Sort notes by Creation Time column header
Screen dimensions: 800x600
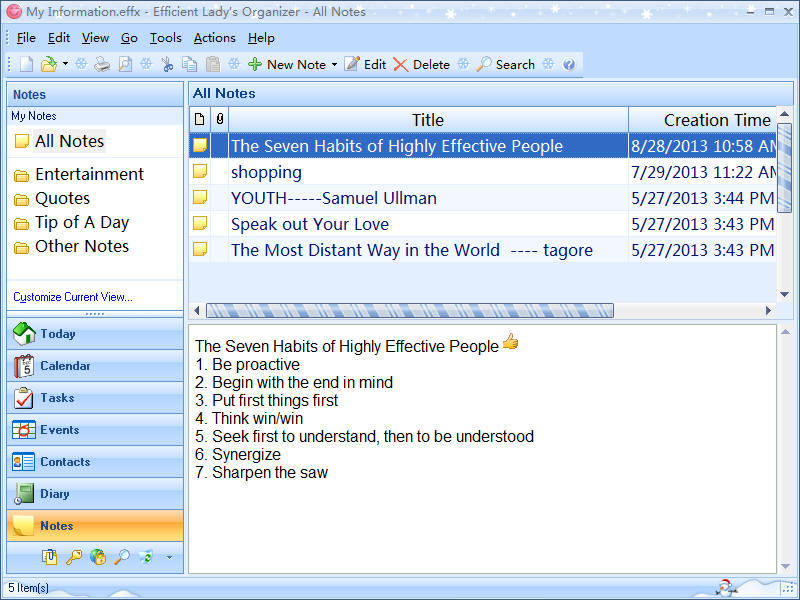(x=703, y=120)
